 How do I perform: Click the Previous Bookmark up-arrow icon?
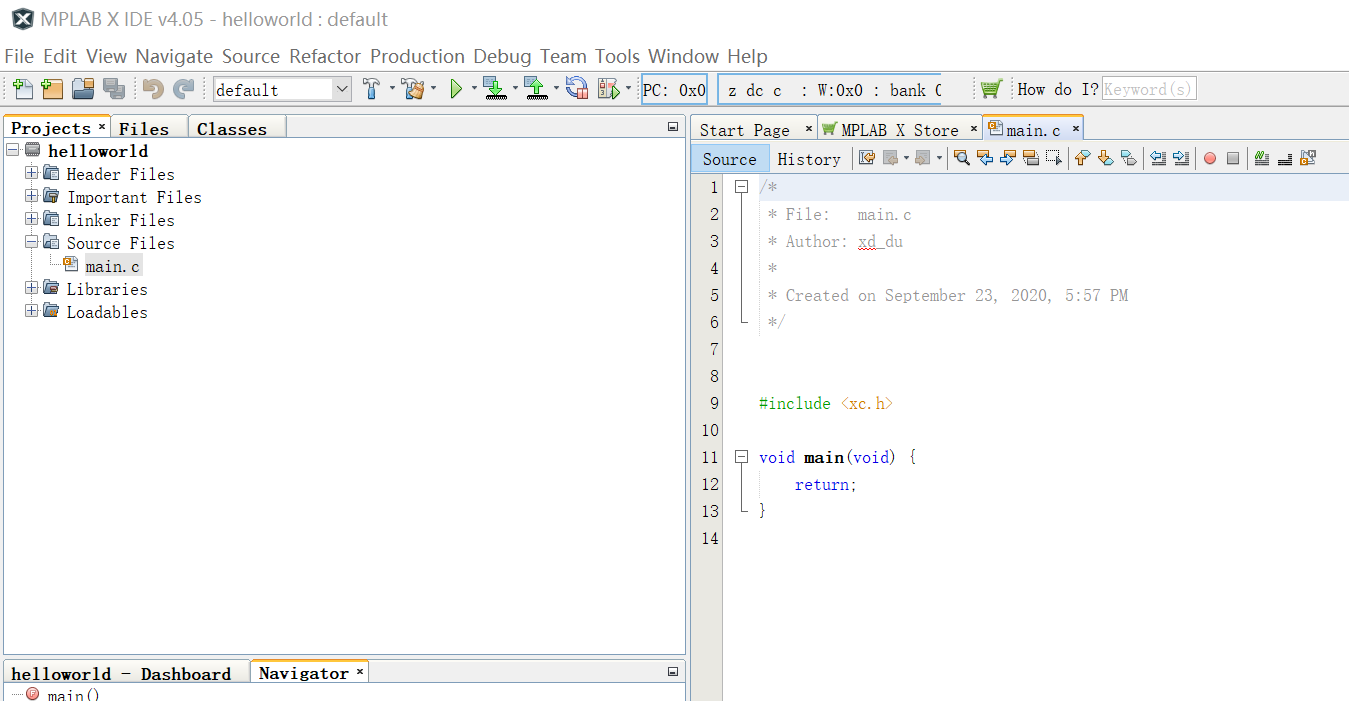pos(1082,158)
